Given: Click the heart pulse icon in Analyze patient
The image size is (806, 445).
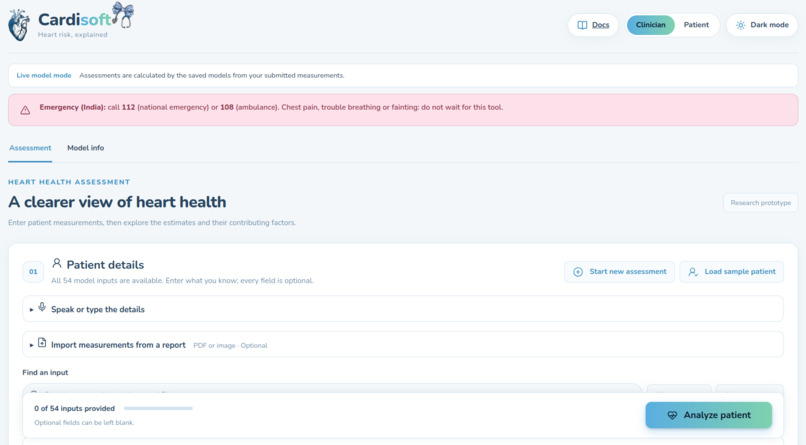Looking at the screenshot, I should (x=672, y=415).
